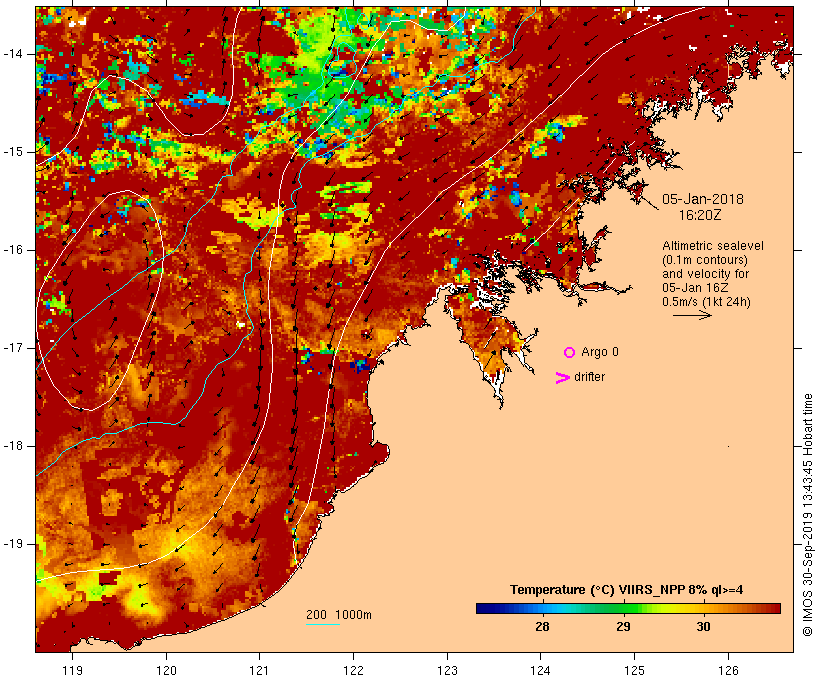Click longitude label 122
The height and width of the screenshot is (680, 820).
(354, 671)
